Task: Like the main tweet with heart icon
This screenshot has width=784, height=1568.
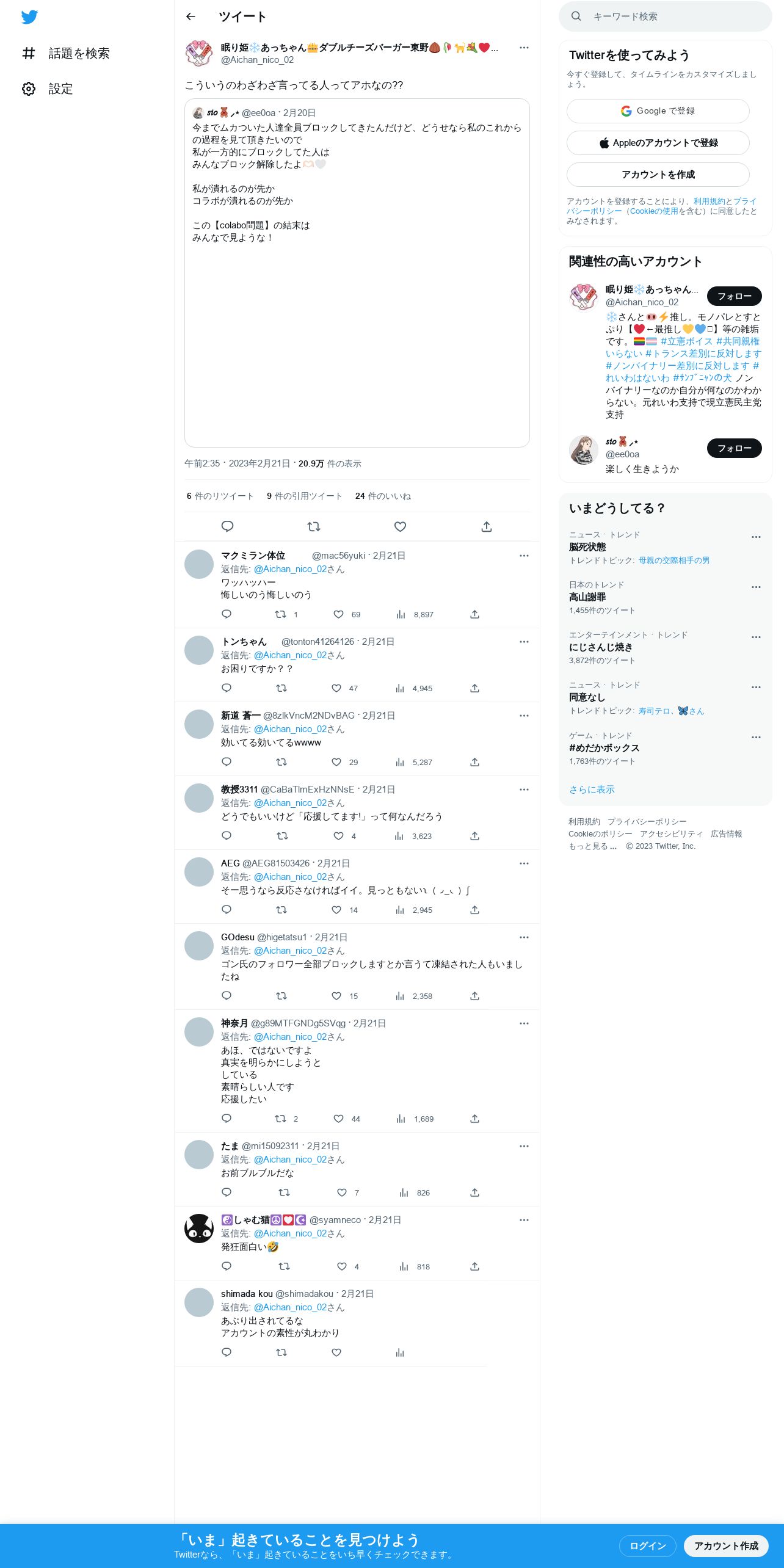Action: tap(400, 526)
